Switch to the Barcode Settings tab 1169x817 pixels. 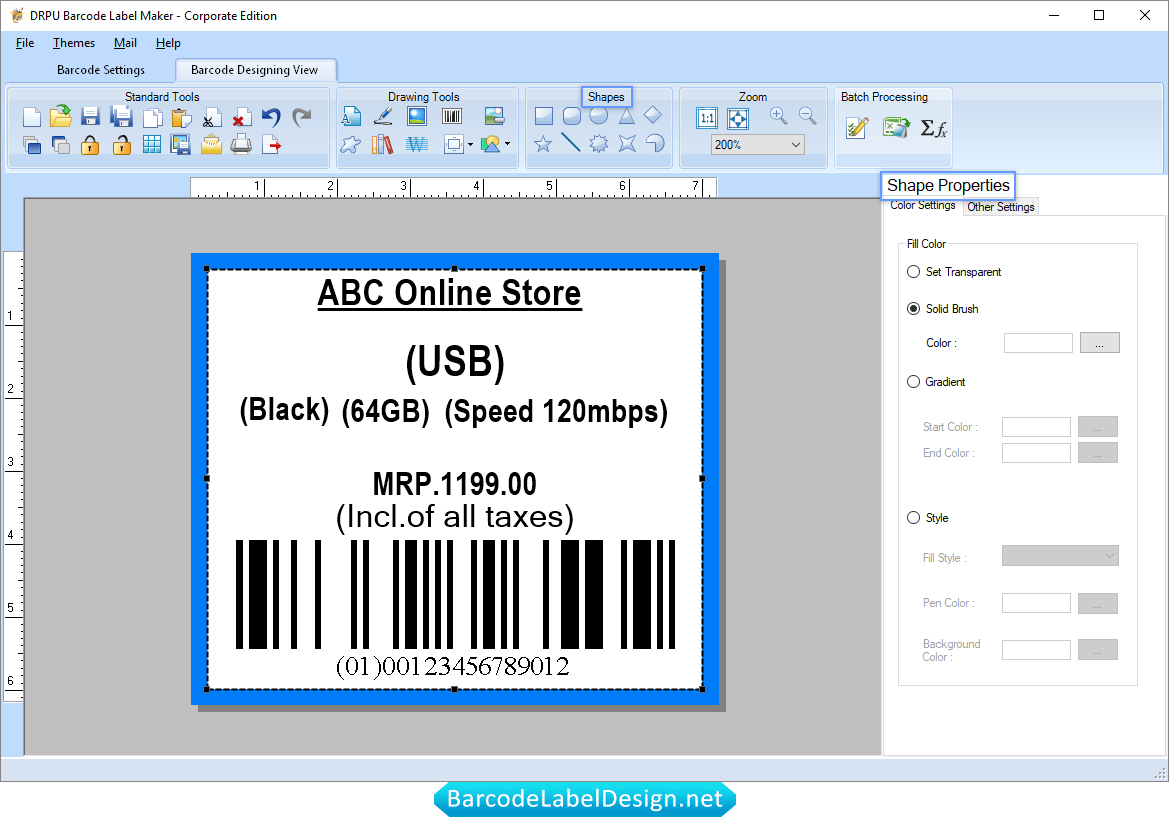pyautogui.click(x=101, y=70)
